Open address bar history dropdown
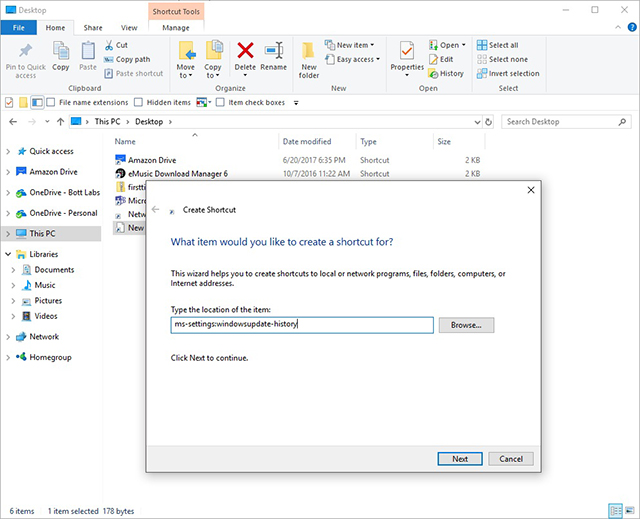 (477, 122)
